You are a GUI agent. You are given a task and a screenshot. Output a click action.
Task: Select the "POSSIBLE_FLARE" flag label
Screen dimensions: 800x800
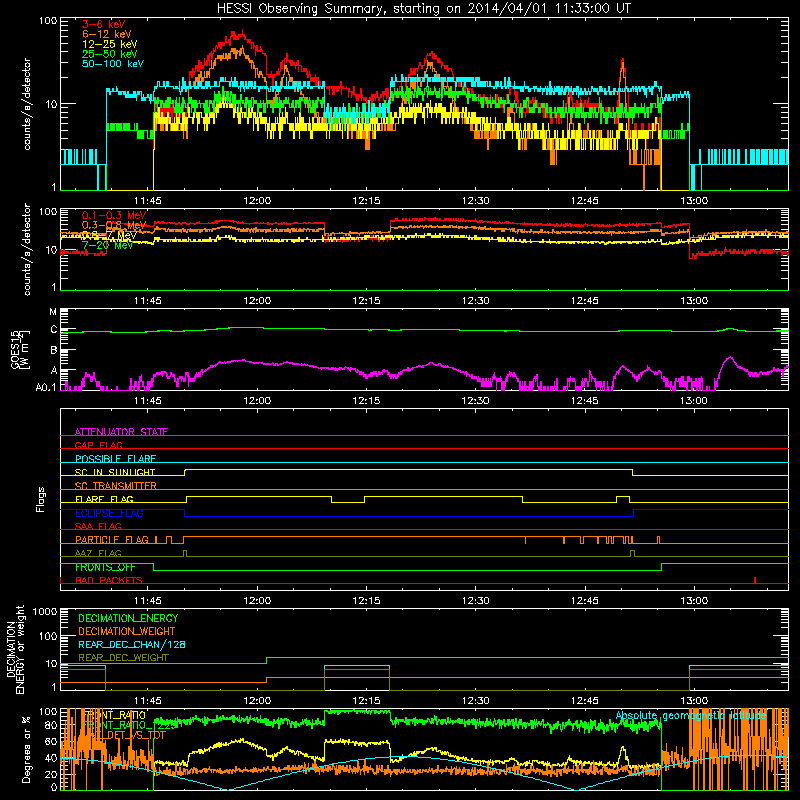tap(115, 459)
